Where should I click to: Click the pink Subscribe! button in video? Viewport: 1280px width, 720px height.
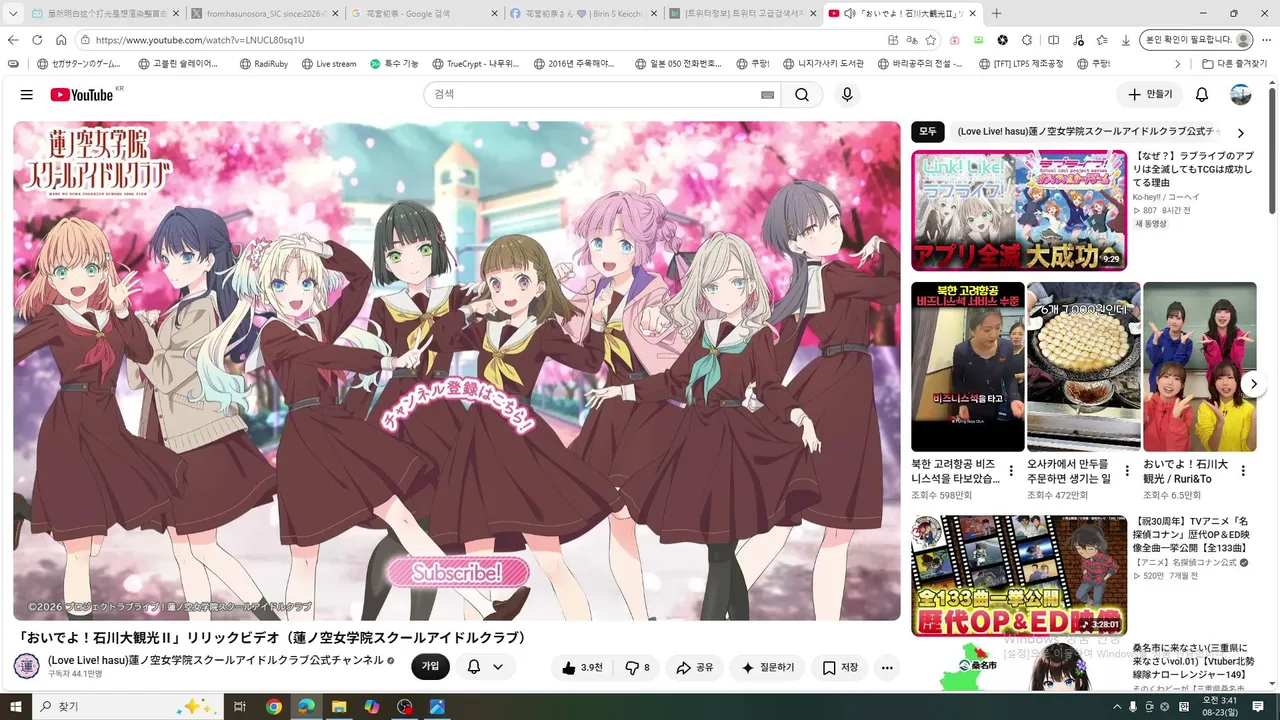457,573
